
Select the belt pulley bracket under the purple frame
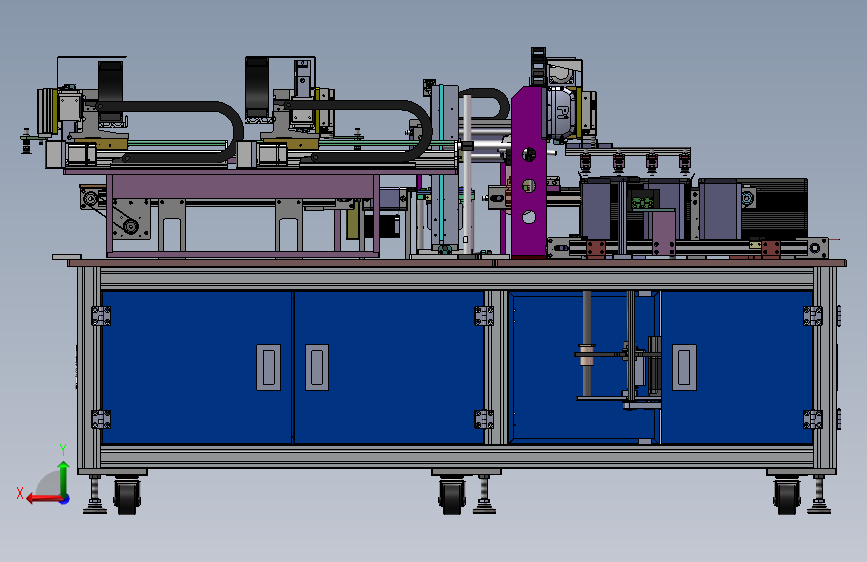[x=130, y=219]
